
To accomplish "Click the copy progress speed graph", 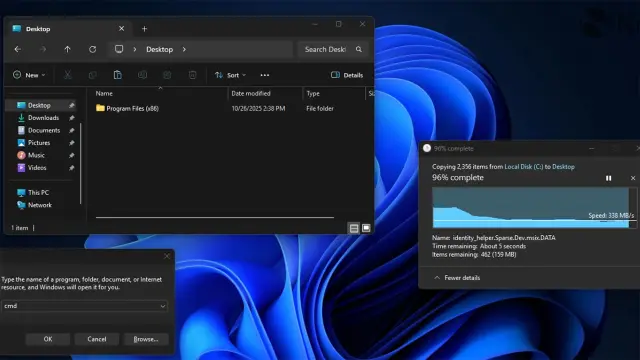I will (x=534, y=208).
